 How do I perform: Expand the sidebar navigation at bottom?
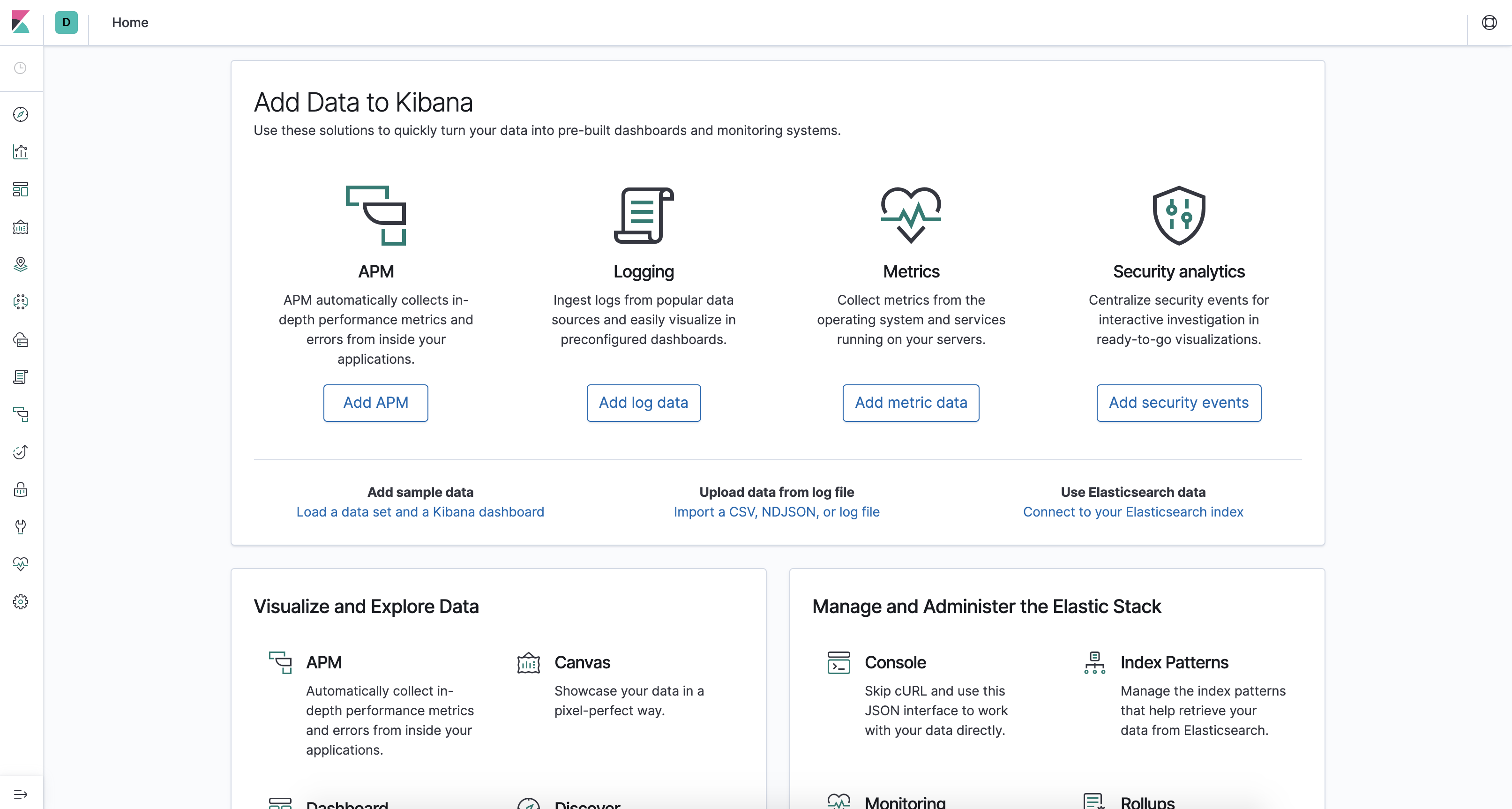(21, 794)
